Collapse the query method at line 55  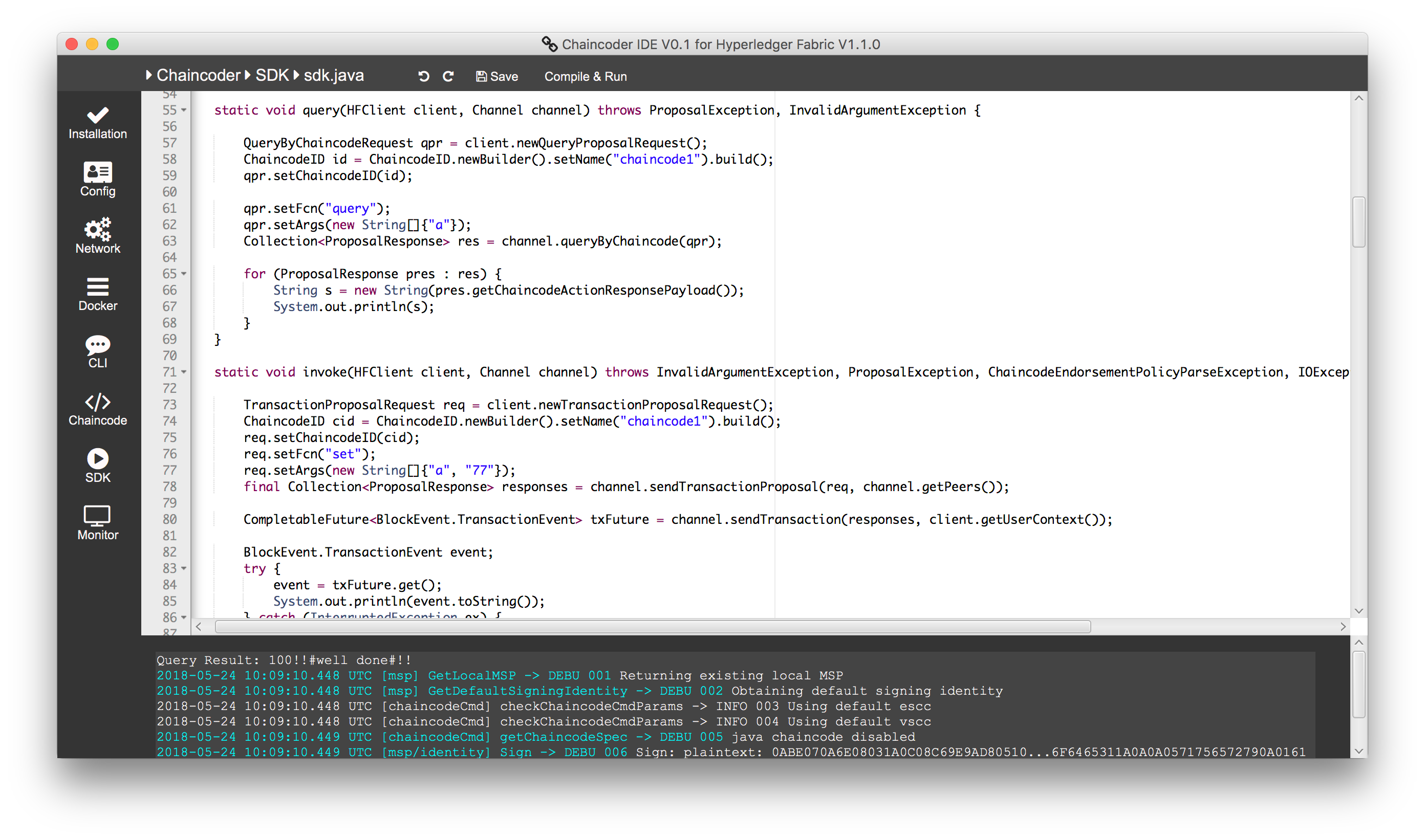click(x=184, y=110)
